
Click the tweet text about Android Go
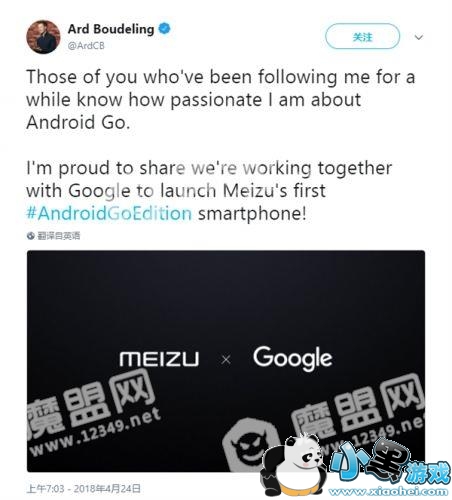tap(221, 100)
